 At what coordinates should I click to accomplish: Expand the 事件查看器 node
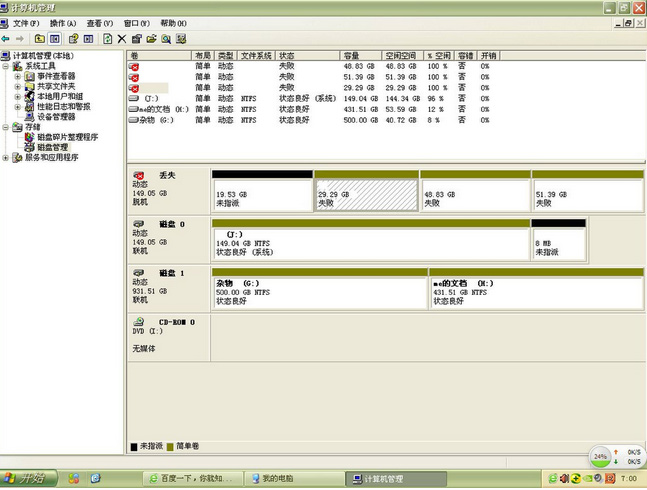(18, 76)
